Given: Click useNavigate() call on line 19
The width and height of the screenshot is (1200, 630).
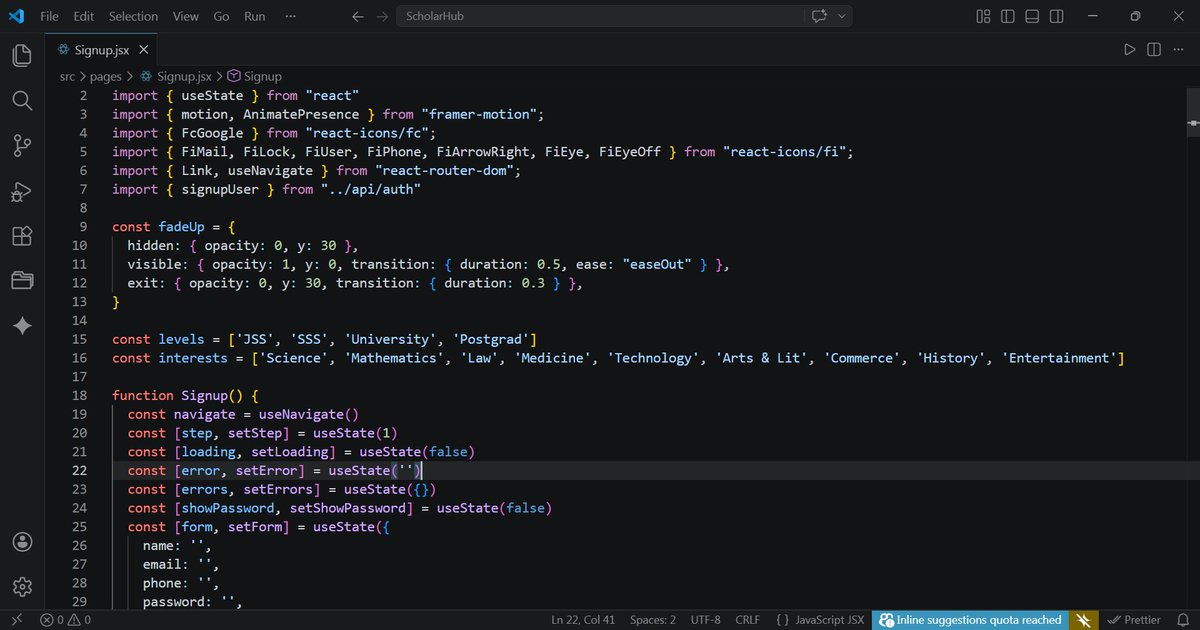Looking at the screenshot, I should pos(308,415).
